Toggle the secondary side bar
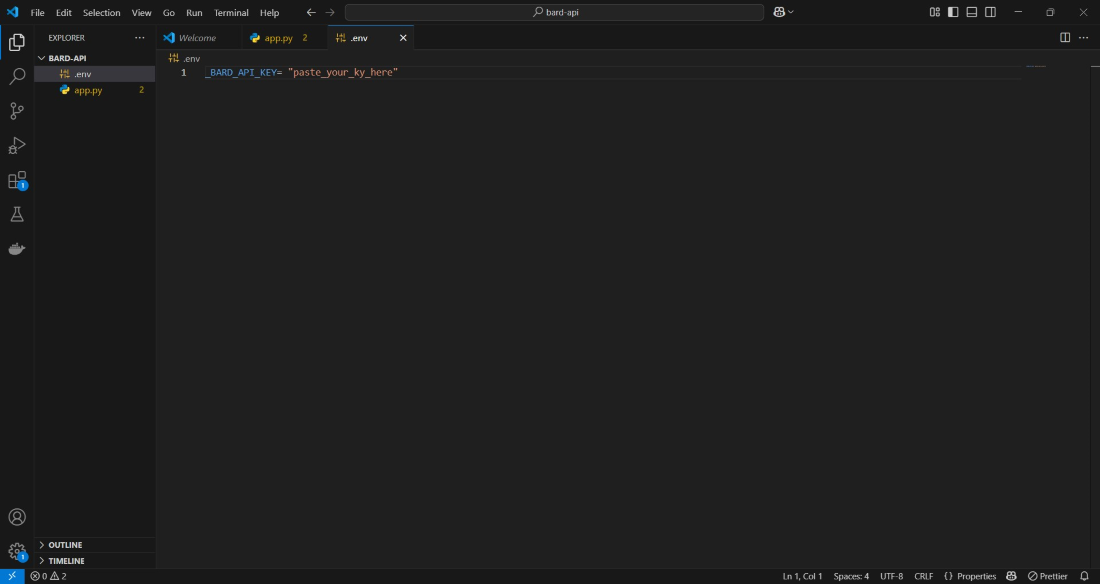The height and width of the screenshot is (584, 1100). pyautogui.click(x=991, y=12)
